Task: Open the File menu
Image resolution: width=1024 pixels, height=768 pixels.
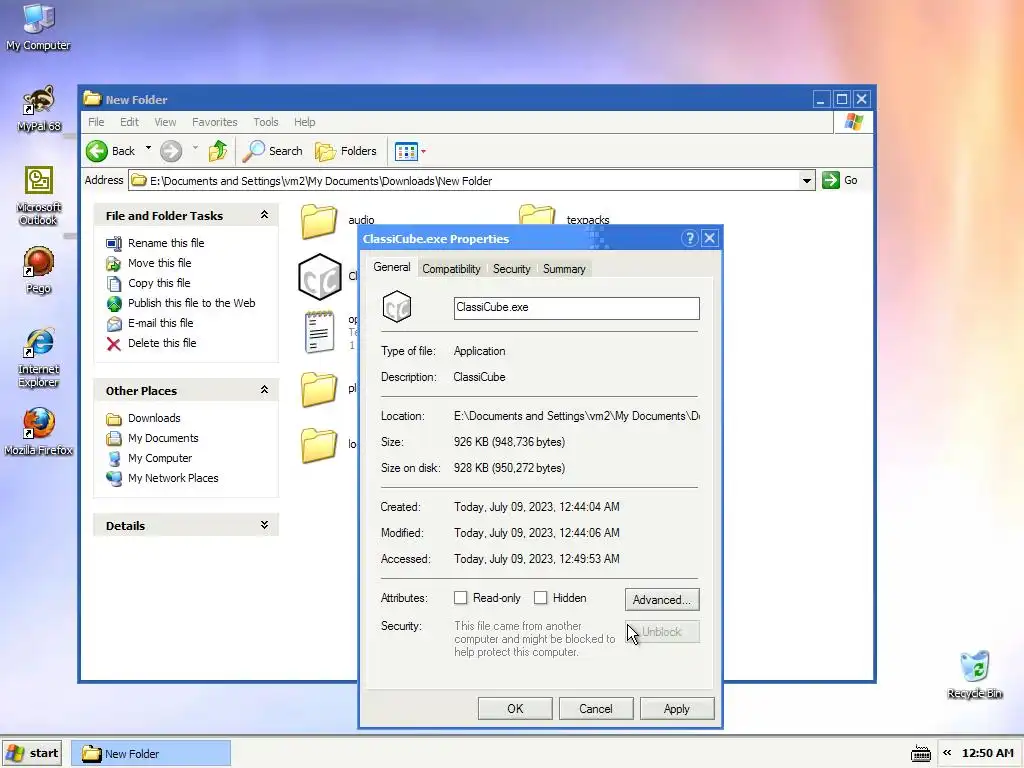Action: click(x=96, y=122)
